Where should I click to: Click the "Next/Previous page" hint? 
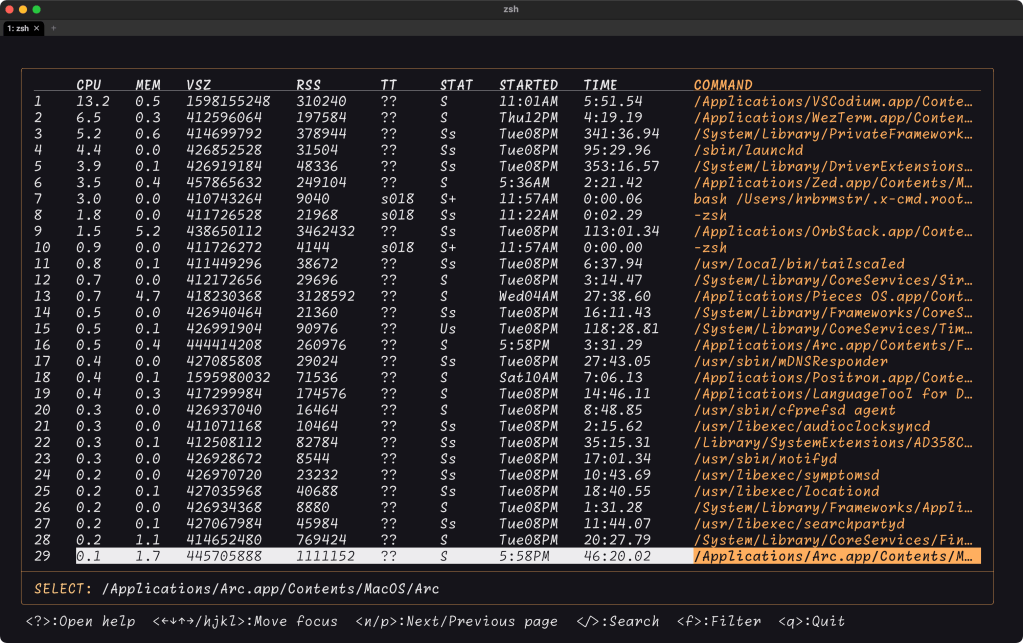[456, 622]
